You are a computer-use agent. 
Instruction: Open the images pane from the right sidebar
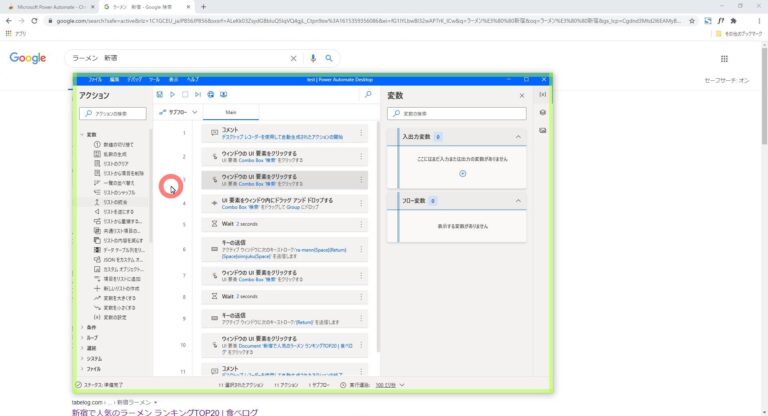543,131
